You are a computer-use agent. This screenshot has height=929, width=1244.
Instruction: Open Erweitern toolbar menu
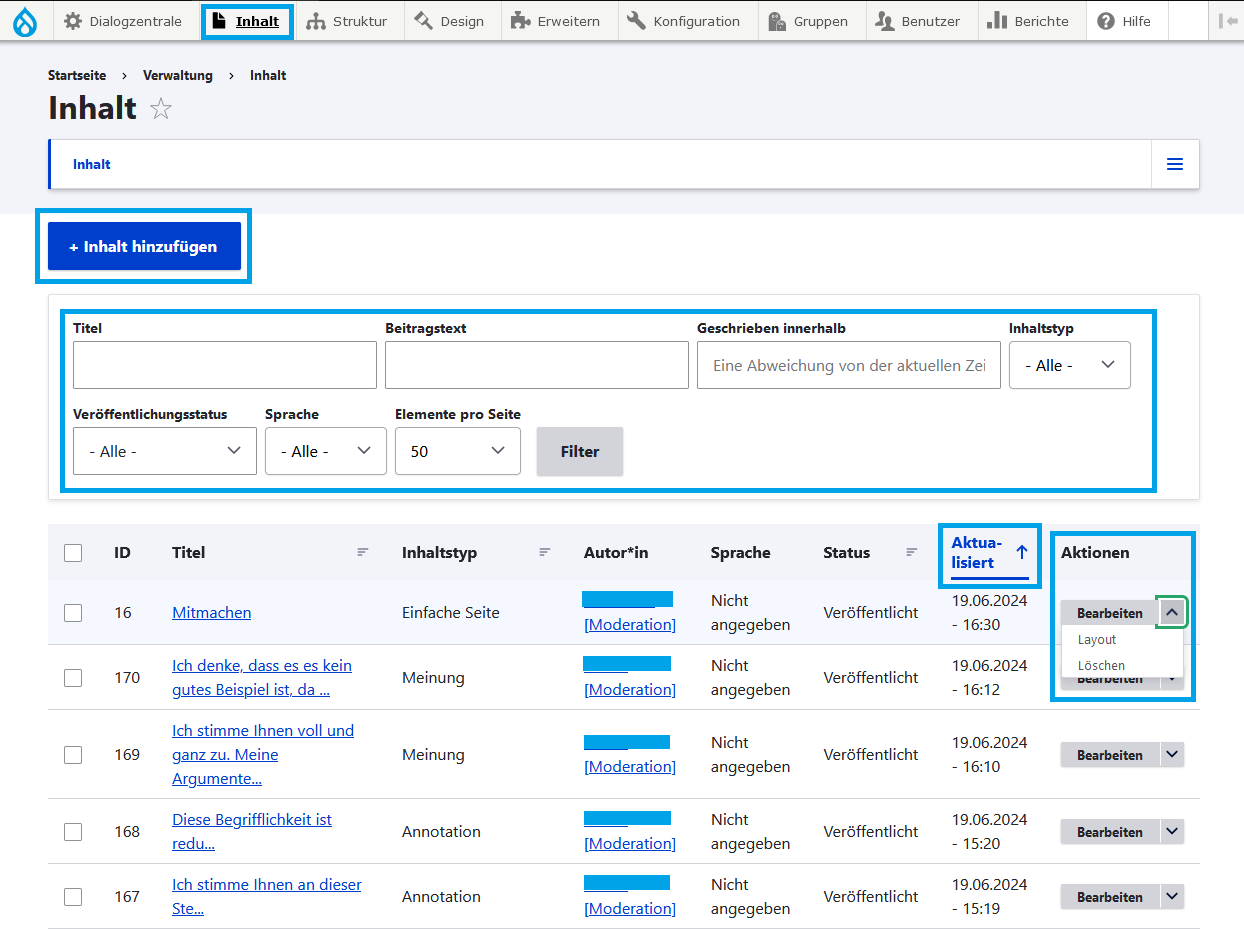coord(555,21)
